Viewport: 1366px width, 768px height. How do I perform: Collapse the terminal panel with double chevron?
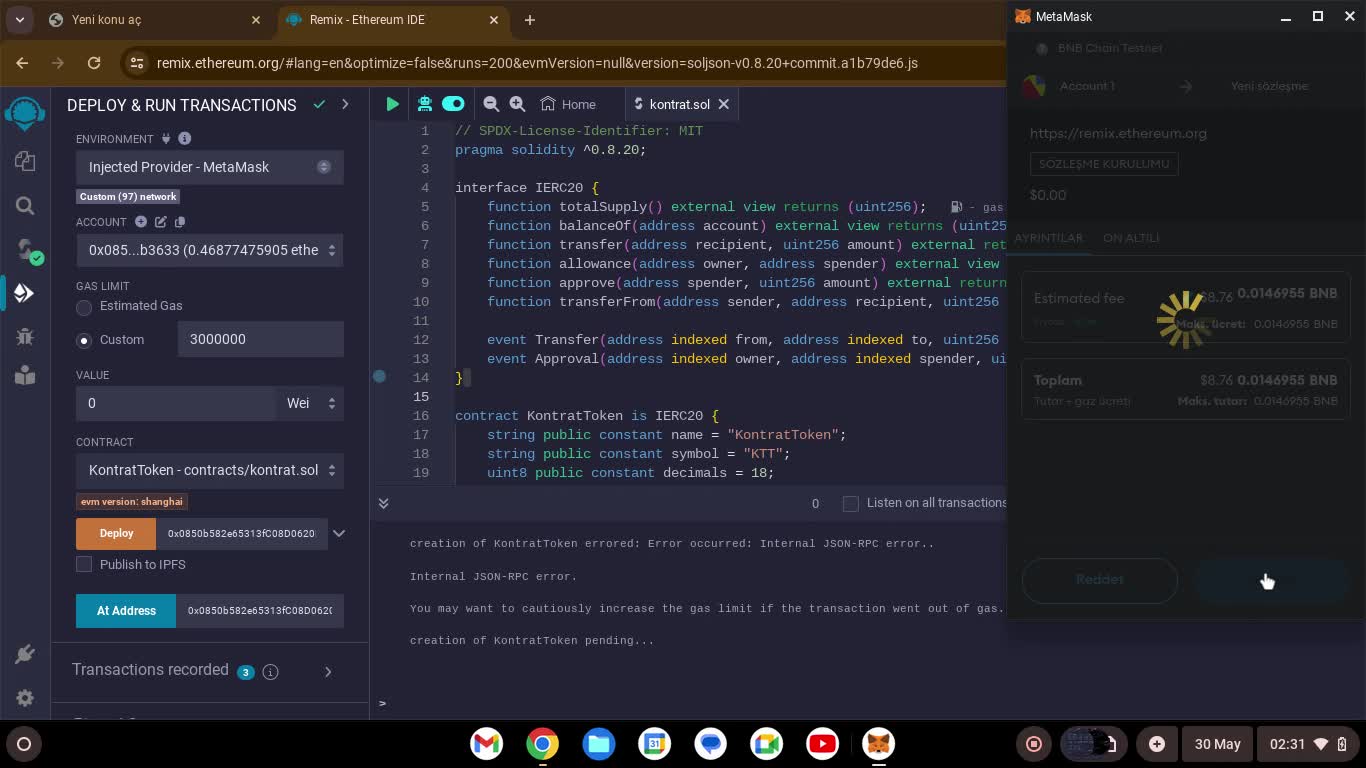point(383,503)
